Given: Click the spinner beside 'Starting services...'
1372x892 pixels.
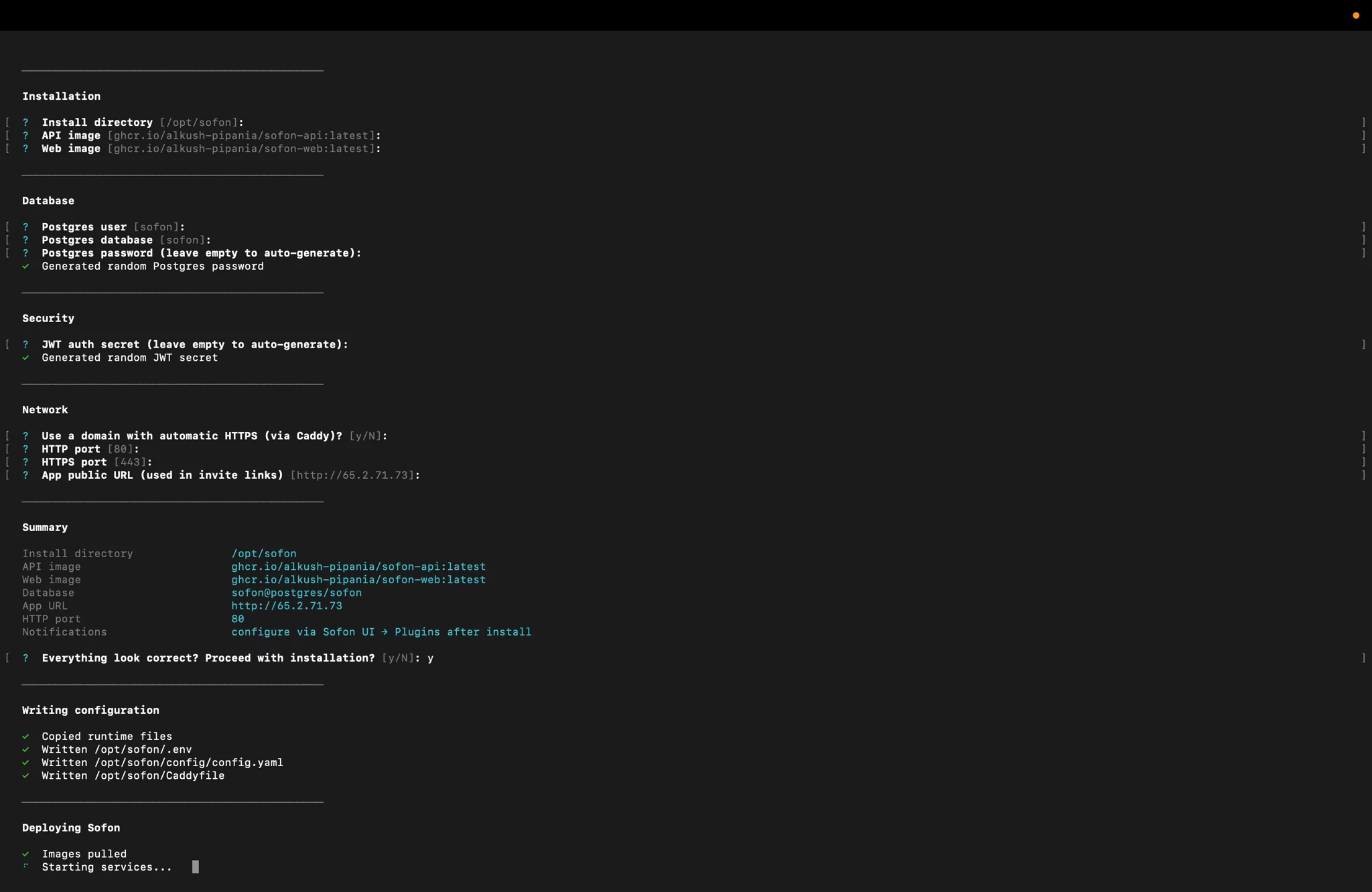Looking at the screenshot, I should point(25,866).
